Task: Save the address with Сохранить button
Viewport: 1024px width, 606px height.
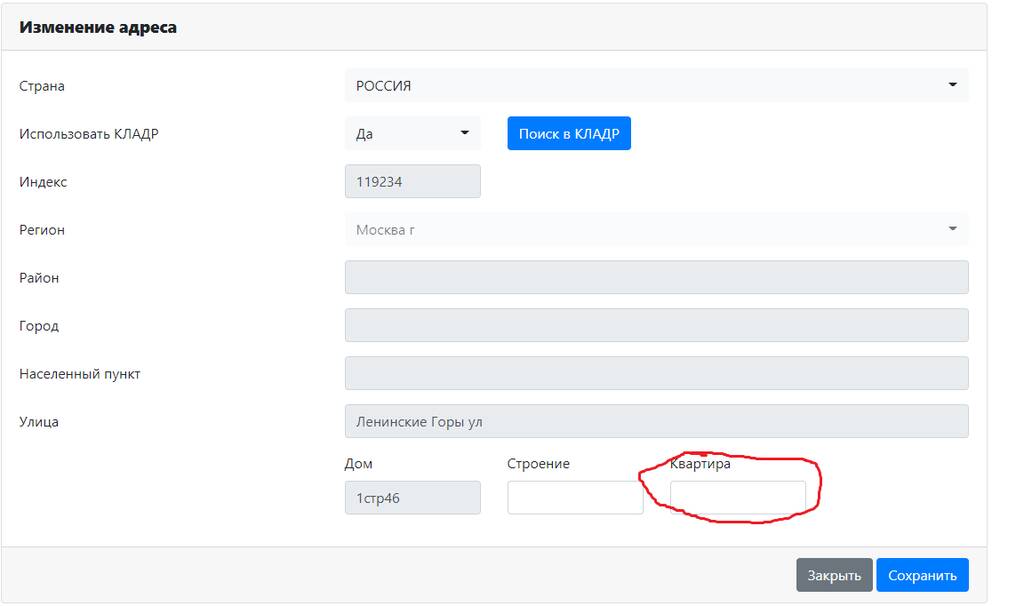Action: 922,575
